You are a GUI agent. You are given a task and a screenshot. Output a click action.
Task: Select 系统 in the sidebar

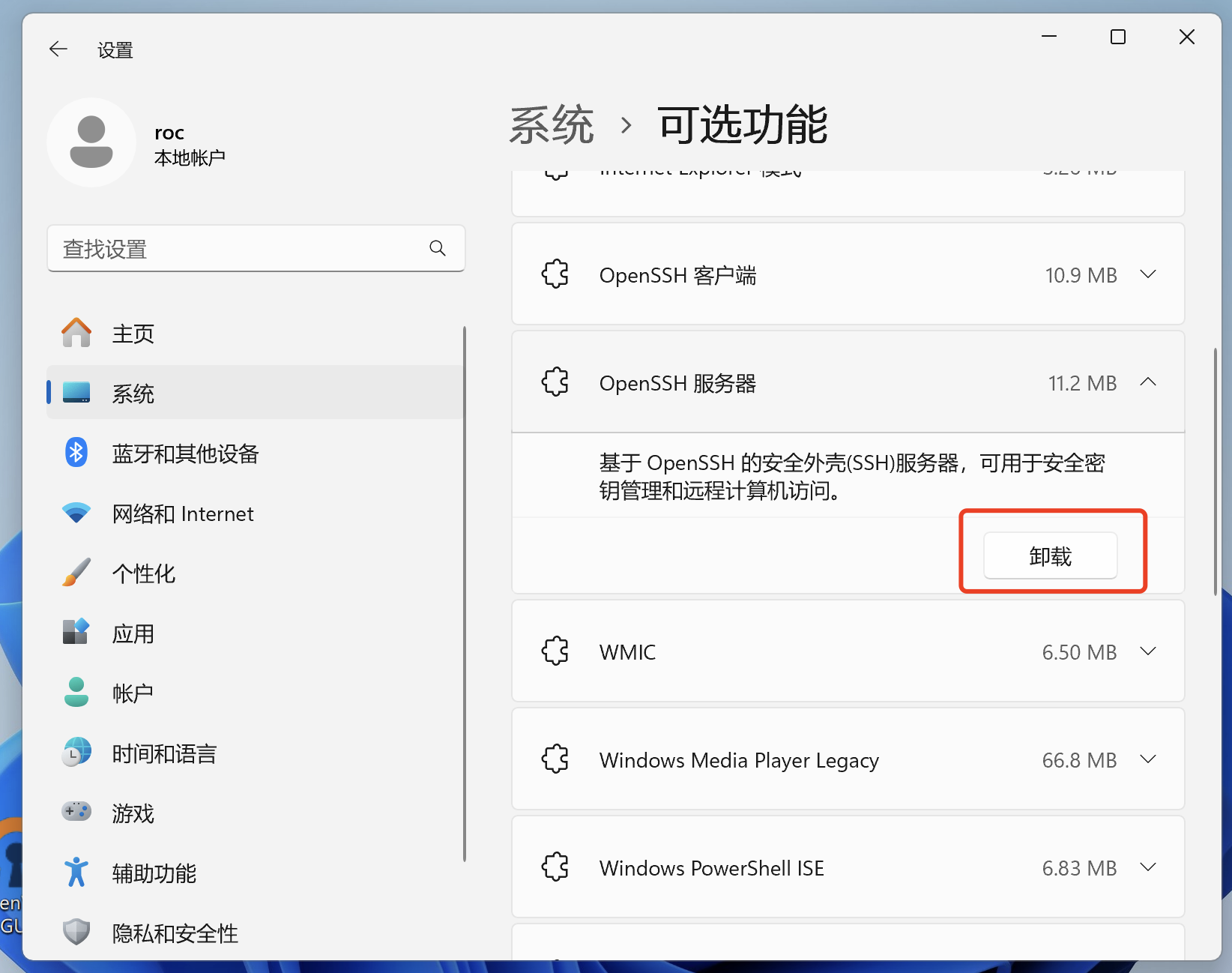point(256,393)
